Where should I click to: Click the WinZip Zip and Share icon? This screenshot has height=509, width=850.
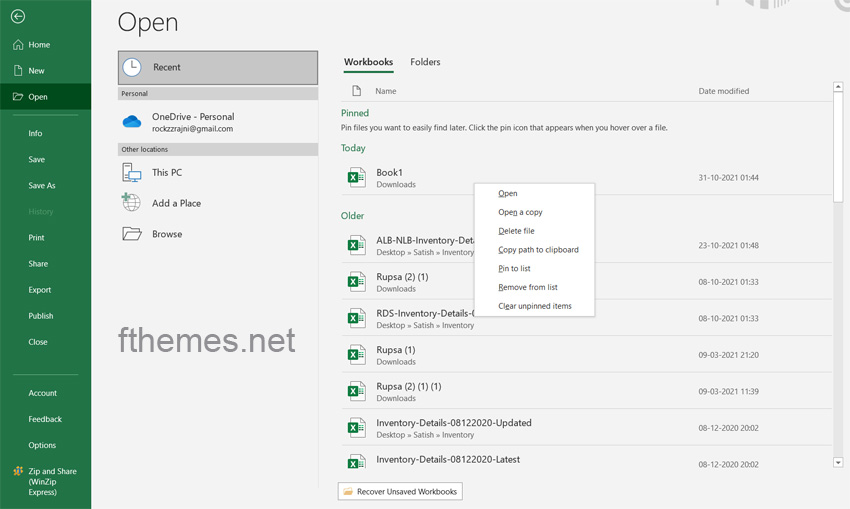tap(18, 471)
